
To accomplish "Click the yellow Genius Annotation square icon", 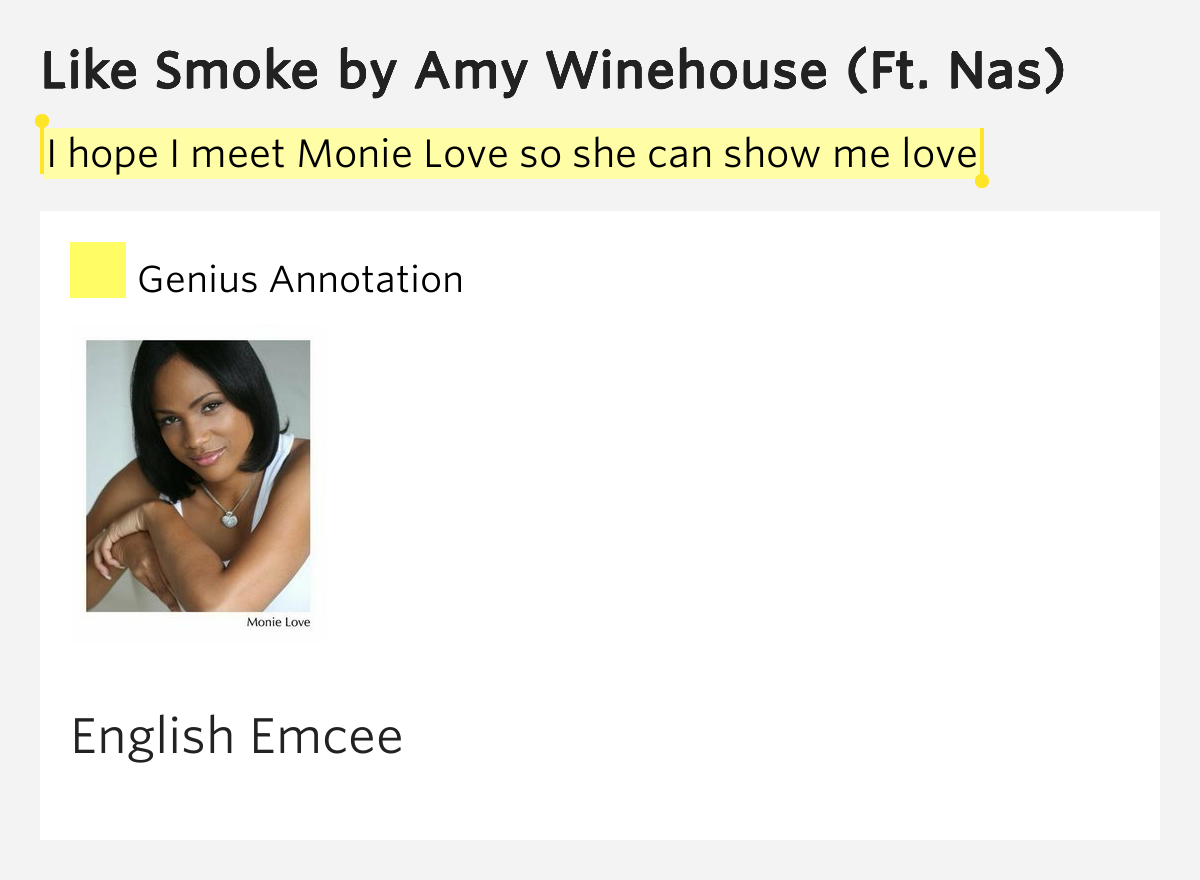I will click(97, 270).
